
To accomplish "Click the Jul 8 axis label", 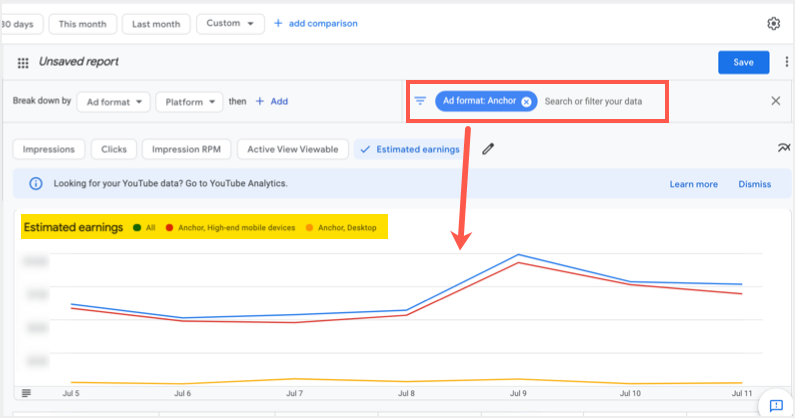I will coord(406,393).
